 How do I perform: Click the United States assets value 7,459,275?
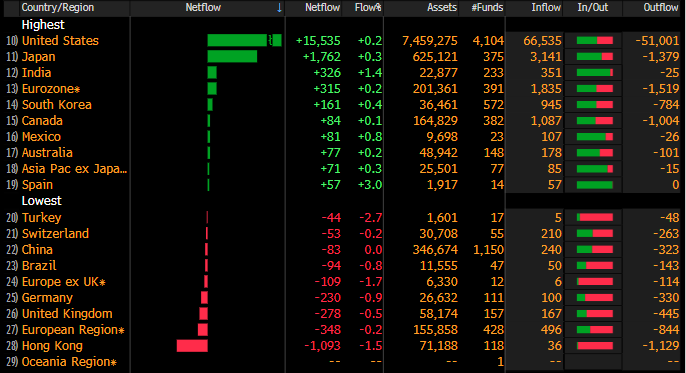[x=430, y=41]
